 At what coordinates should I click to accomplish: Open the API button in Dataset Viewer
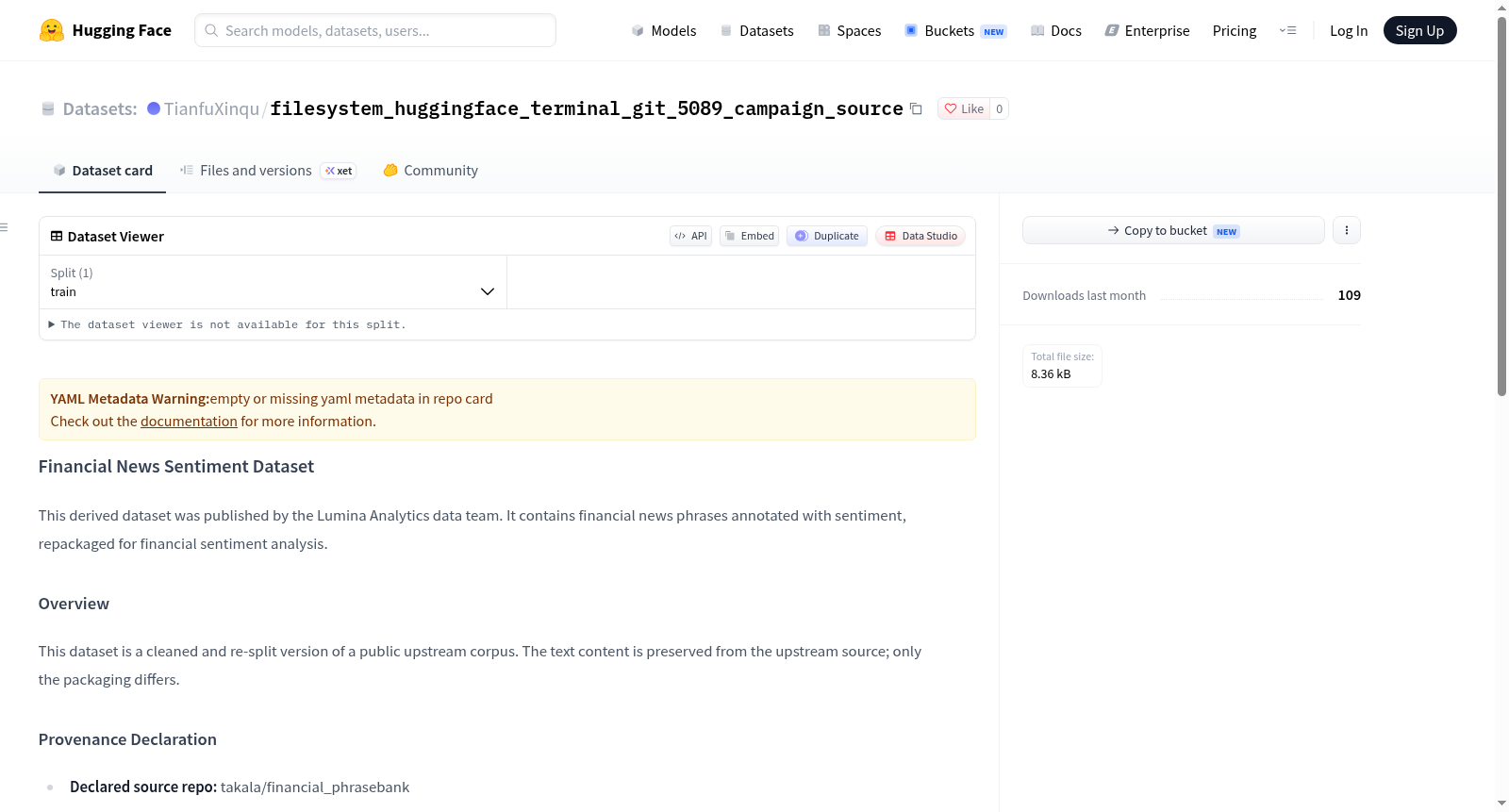(690, 236)
